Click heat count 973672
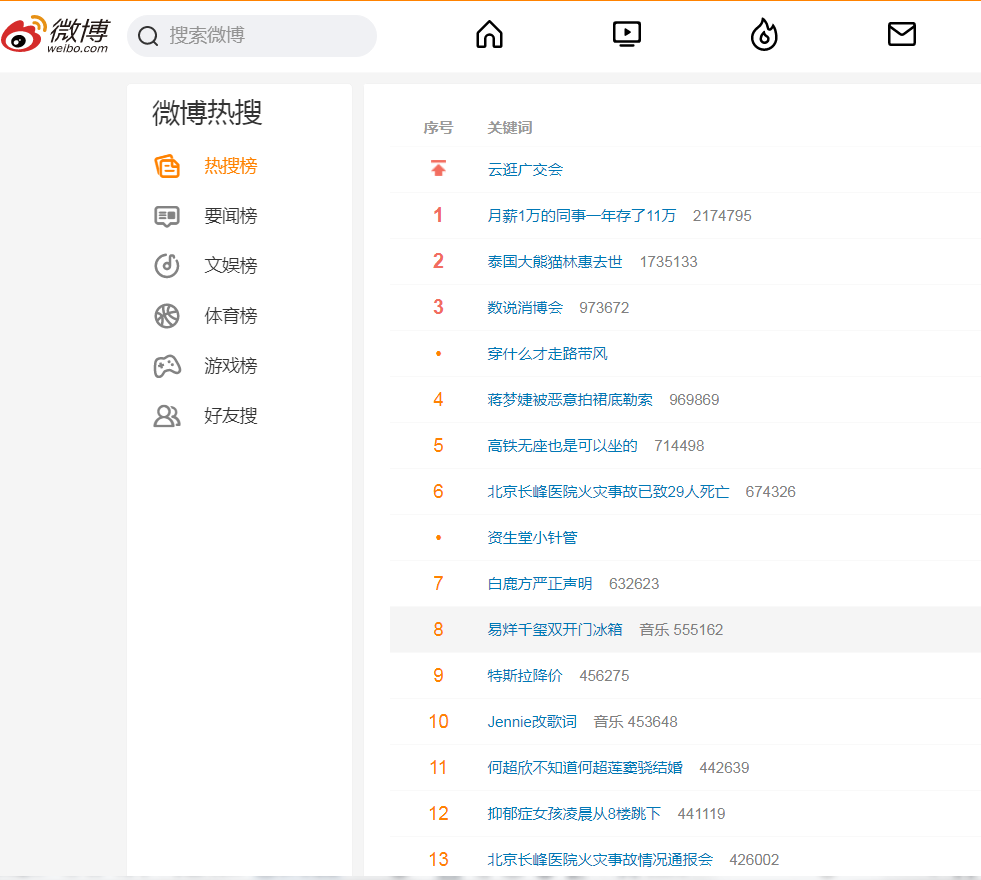The width and height of the screenshot is (981, 880). click(x=604, y=308)
